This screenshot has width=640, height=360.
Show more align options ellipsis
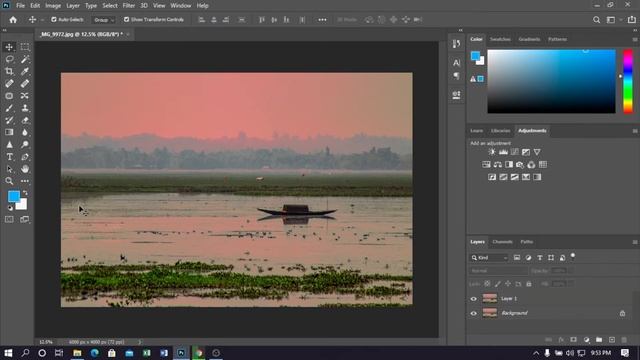322,20
